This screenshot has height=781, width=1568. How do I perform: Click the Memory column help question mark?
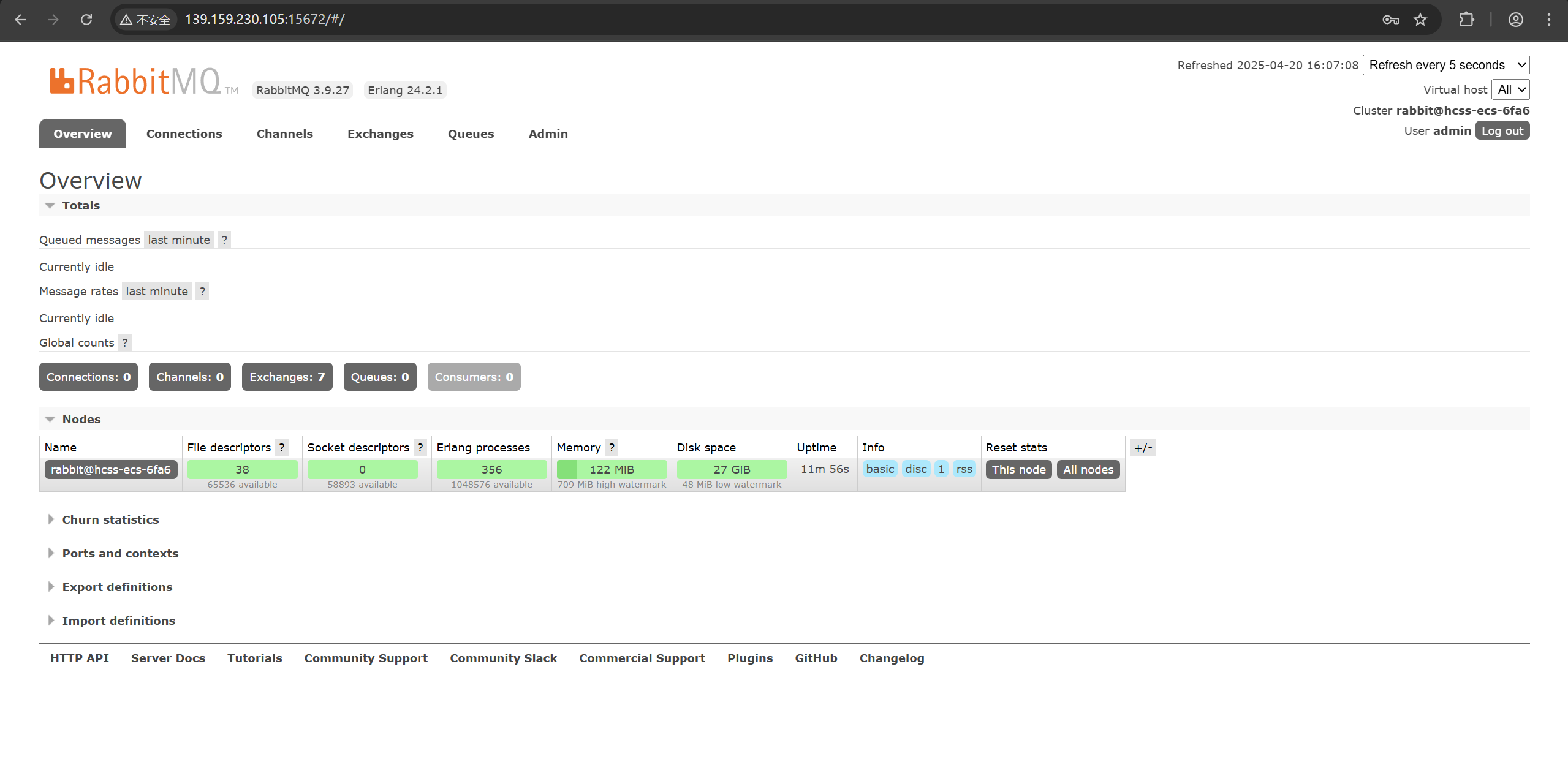612,447
